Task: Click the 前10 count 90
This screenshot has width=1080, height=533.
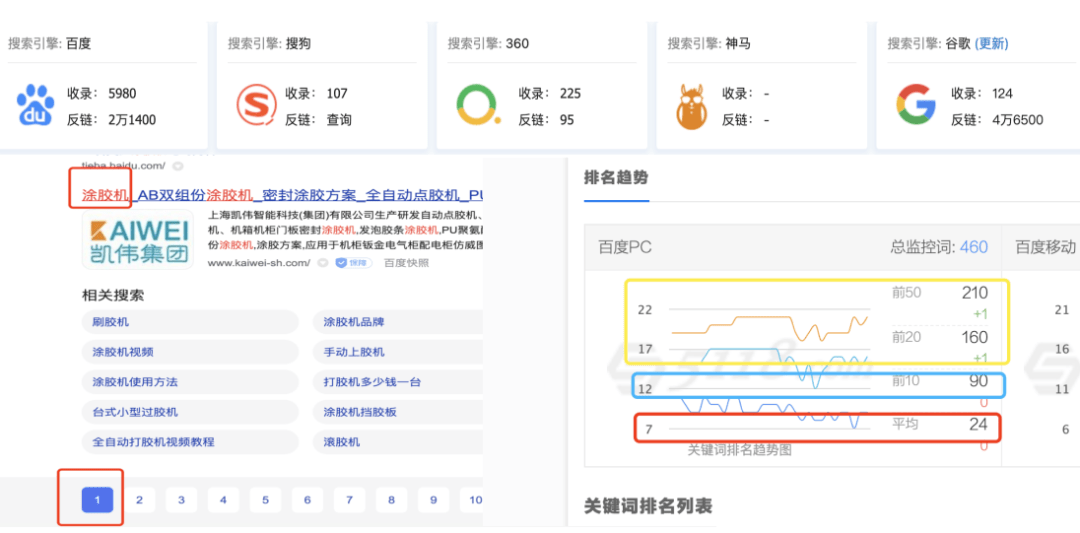Action: [x=979, y=381]
